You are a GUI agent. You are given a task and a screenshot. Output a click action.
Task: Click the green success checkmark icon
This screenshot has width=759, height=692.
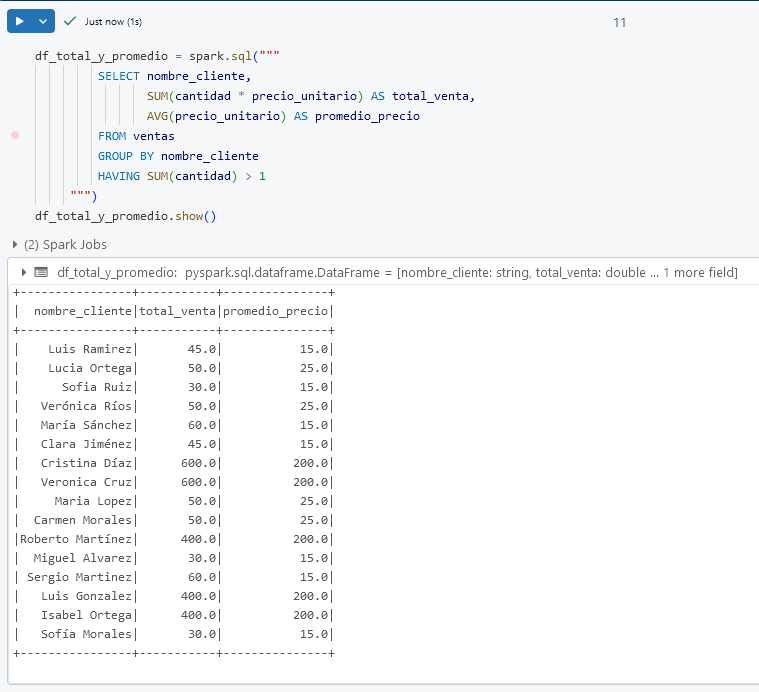click(x=70, y=21)
